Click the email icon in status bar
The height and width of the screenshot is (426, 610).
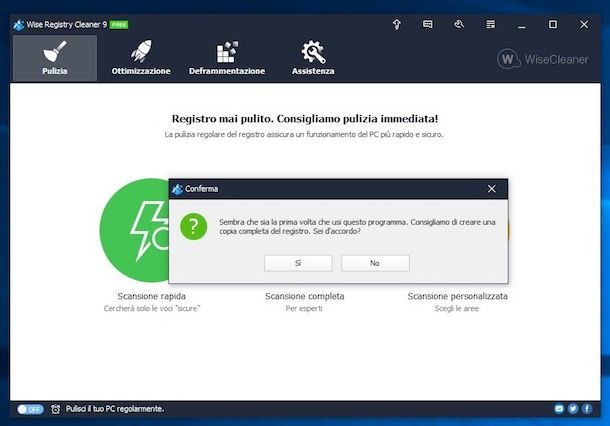tap(559, 408)
